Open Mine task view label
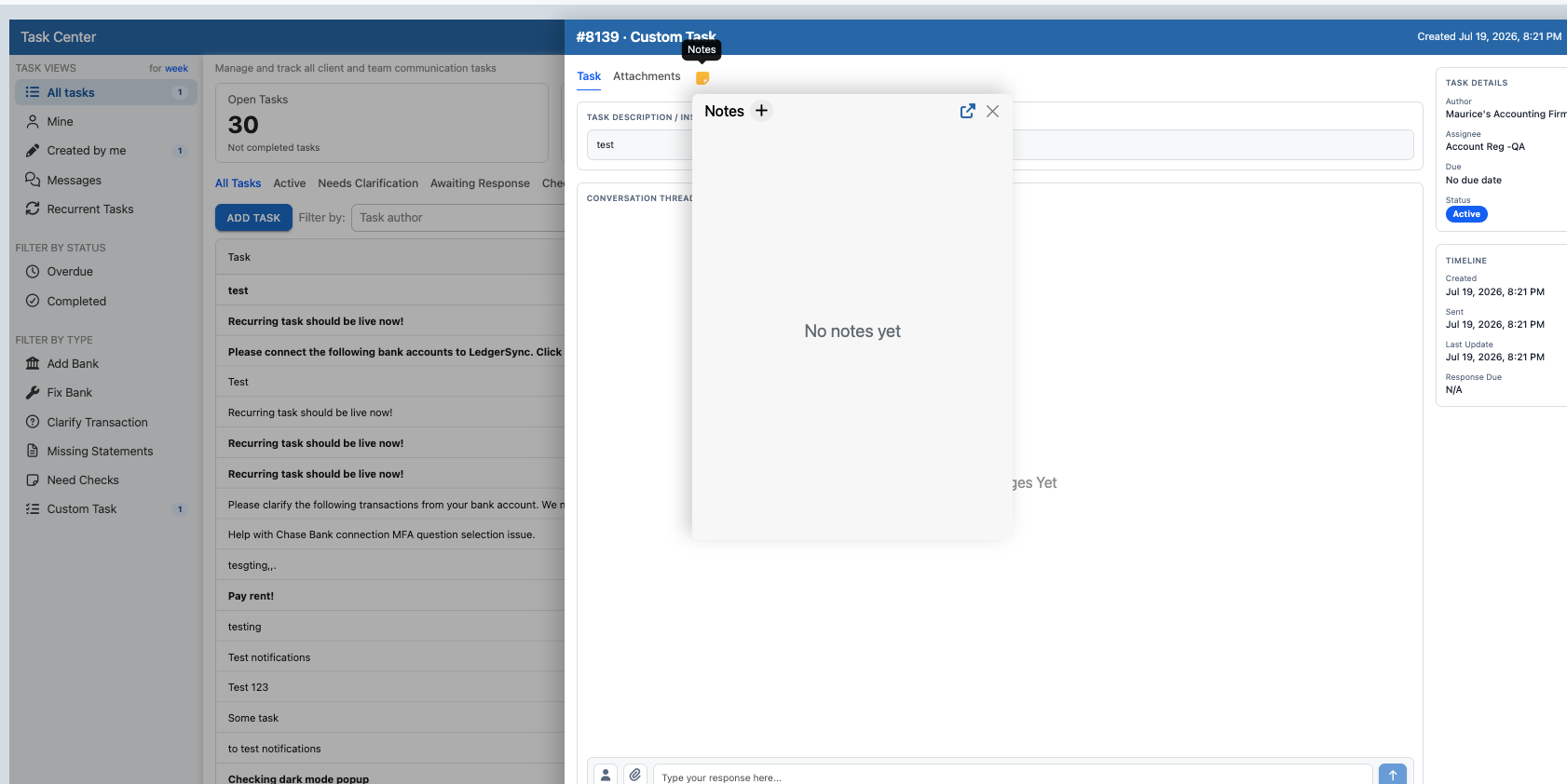This screenshot has width=1567, height=784. [60, 121]
